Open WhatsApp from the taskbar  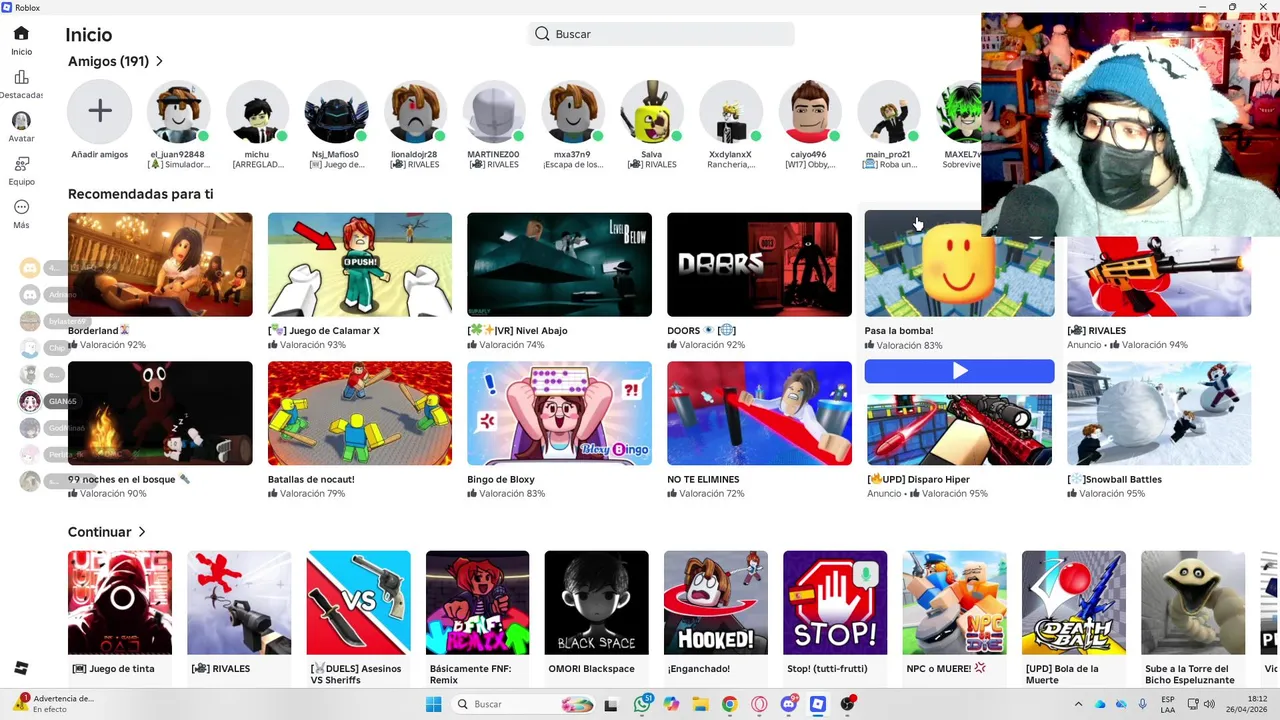pos(642,704)
